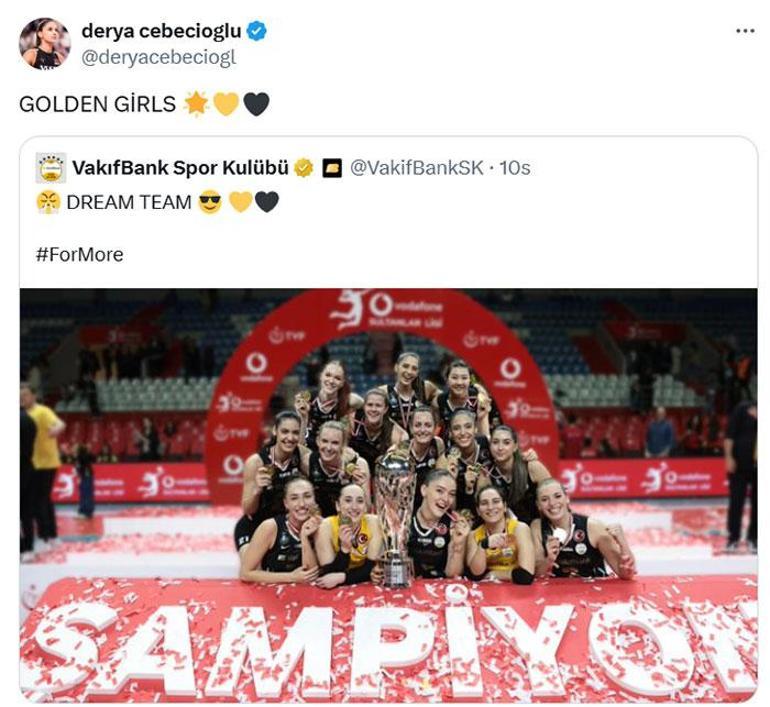Click the gold verified badge
Image resolution: width=770 pixels, height=707 pixels.
click(x=303, y=168)
